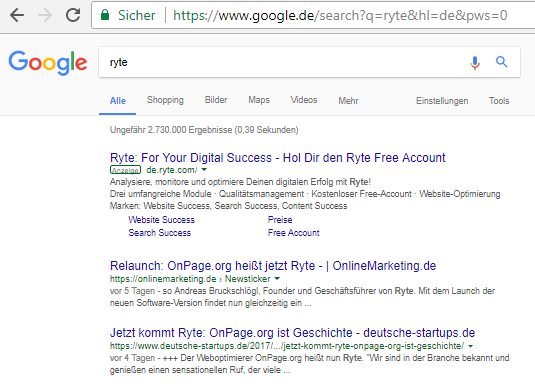Click the de.ryte.com/ green URL
The width and height of the screenshot is (535, 388).
pyautogui.click(x=172, y=170)
